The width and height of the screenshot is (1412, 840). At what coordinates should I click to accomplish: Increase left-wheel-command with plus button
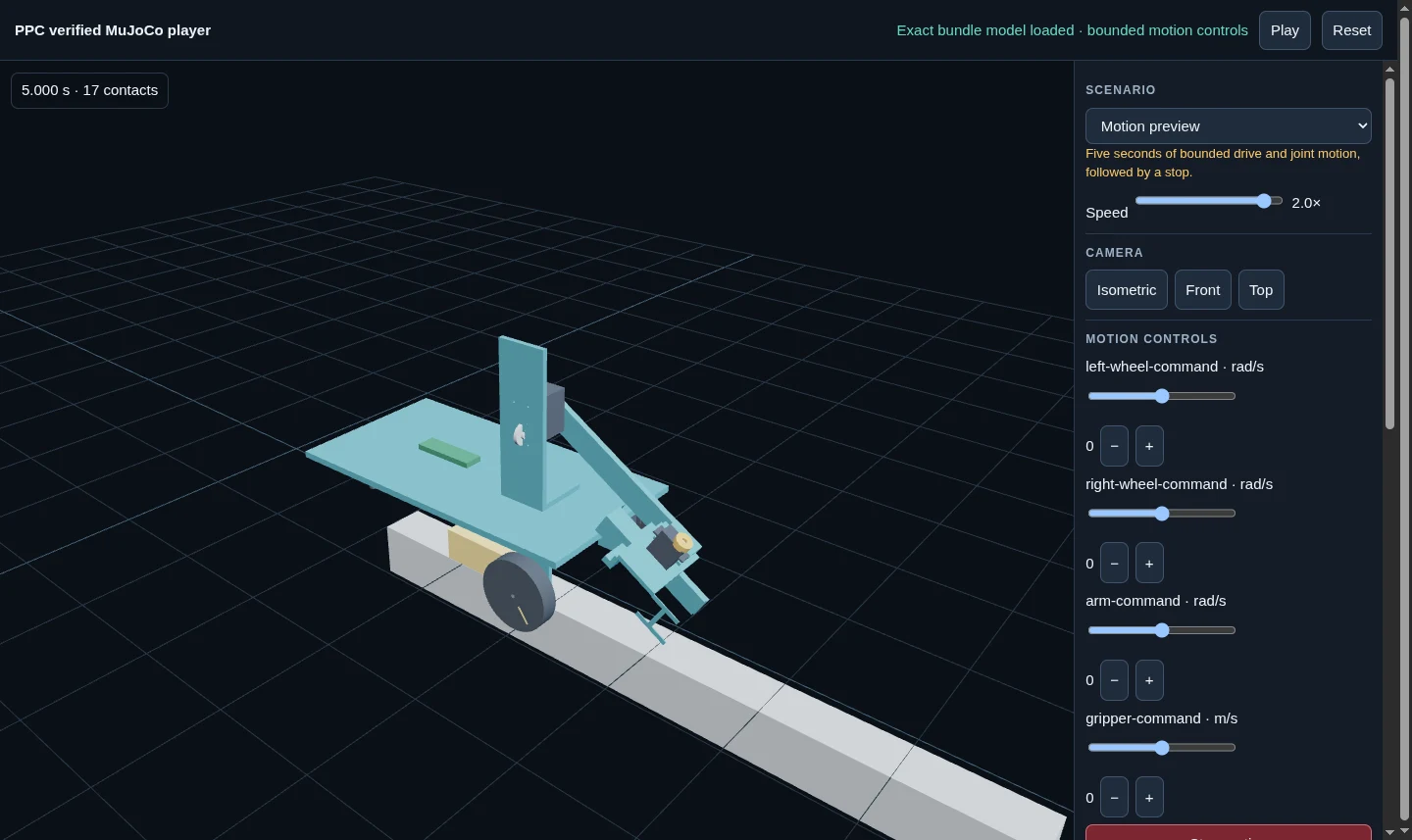click(x=1149, y=446)
